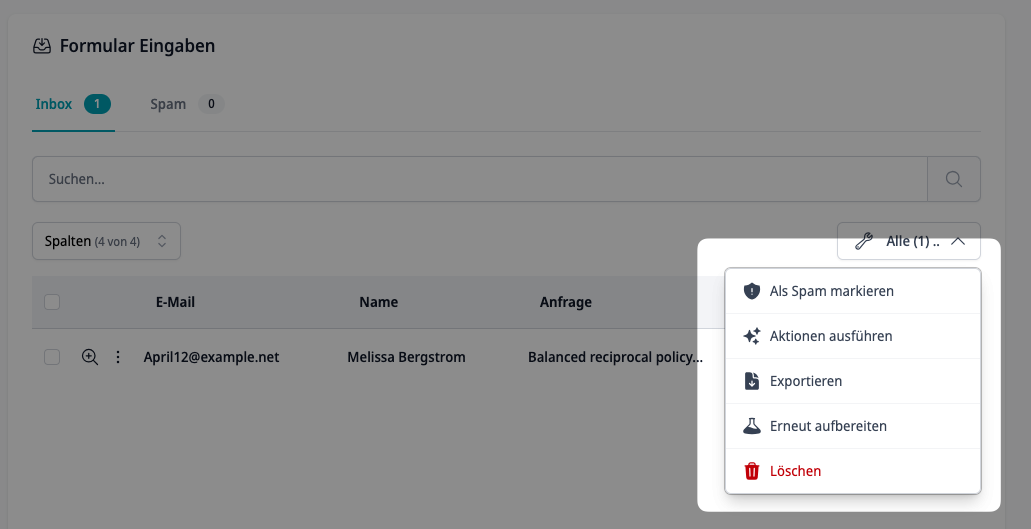Collapse the Alle (1) bulk actions dropdown

tap(909, 241)
